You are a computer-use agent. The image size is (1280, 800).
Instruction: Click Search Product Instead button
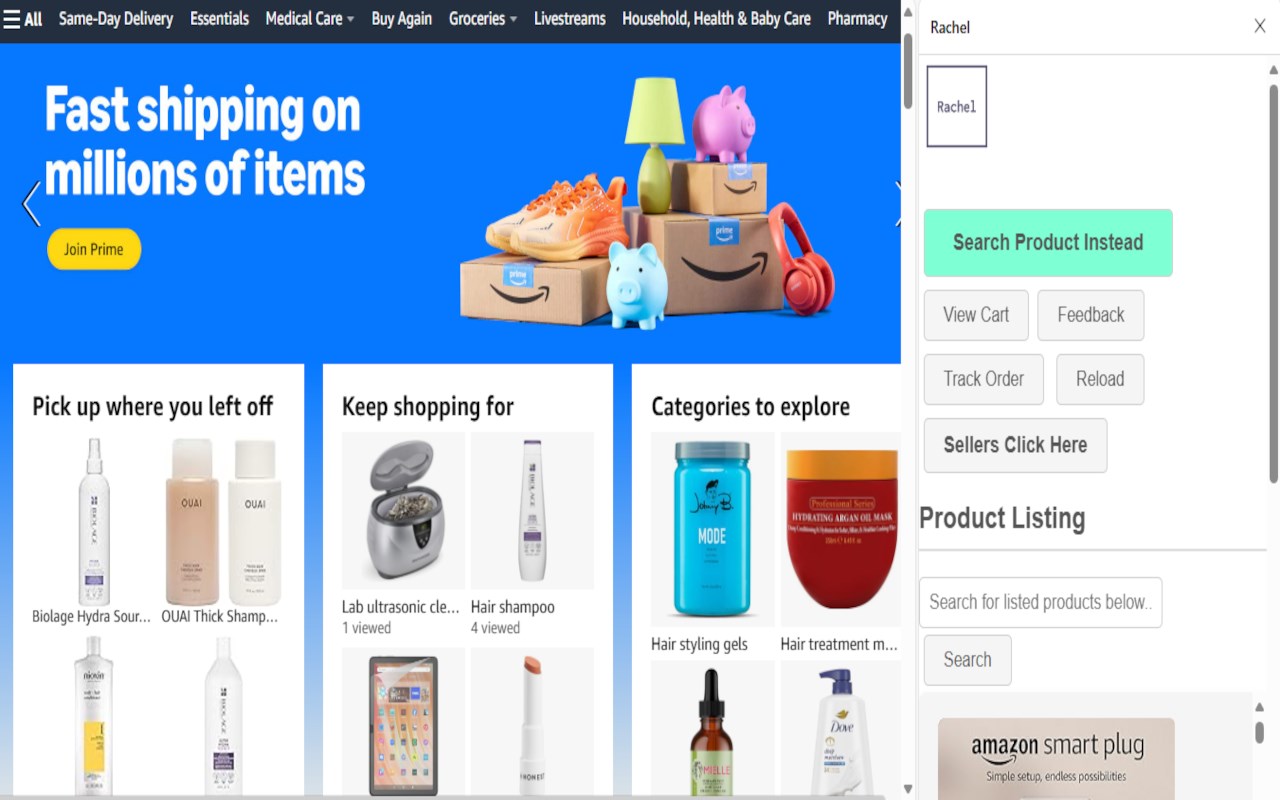(1048, 243)
